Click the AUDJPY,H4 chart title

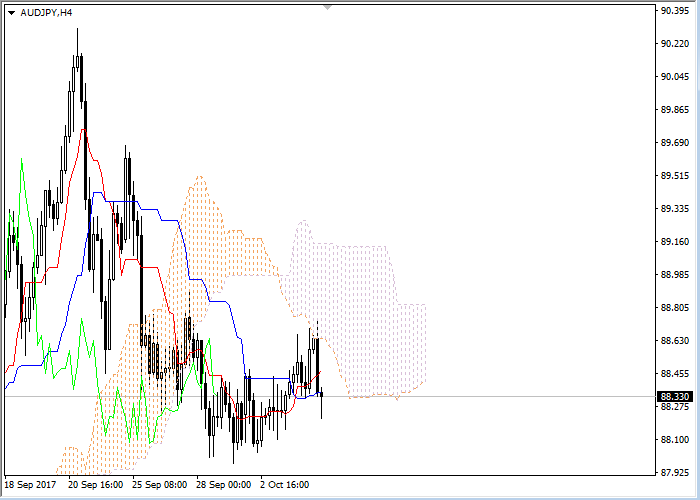[46, 13]
